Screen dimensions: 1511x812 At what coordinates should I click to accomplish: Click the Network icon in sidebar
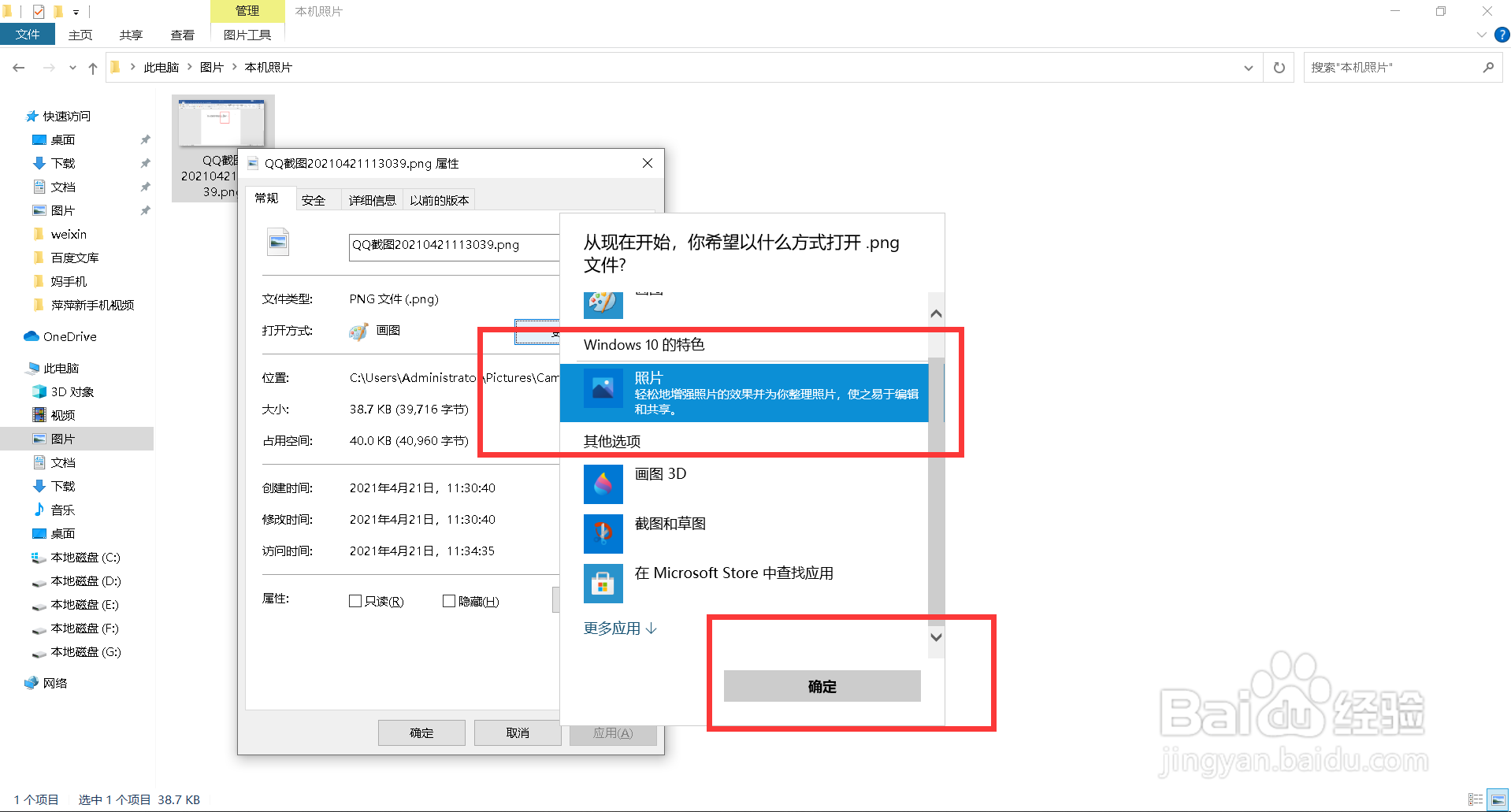[32, 683]
